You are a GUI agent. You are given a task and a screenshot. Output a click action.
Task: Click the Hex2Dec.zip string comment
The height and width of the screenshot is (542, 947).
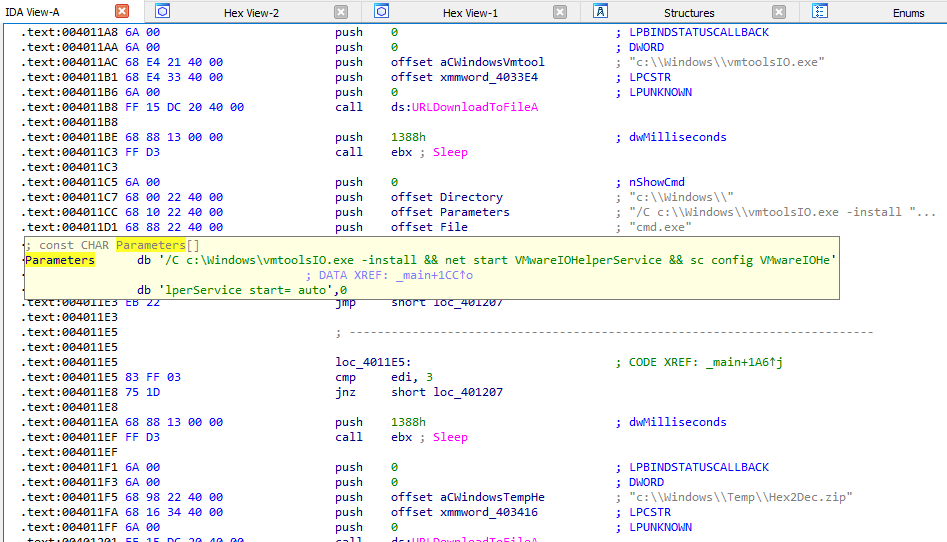point(741,497)
